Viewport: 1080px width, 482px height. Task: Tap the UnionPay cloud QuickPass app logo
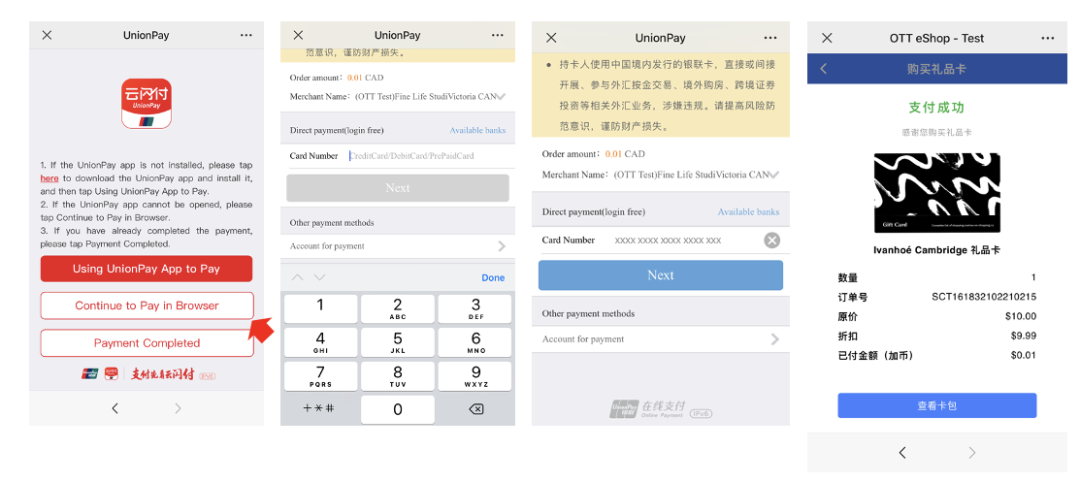146,103
